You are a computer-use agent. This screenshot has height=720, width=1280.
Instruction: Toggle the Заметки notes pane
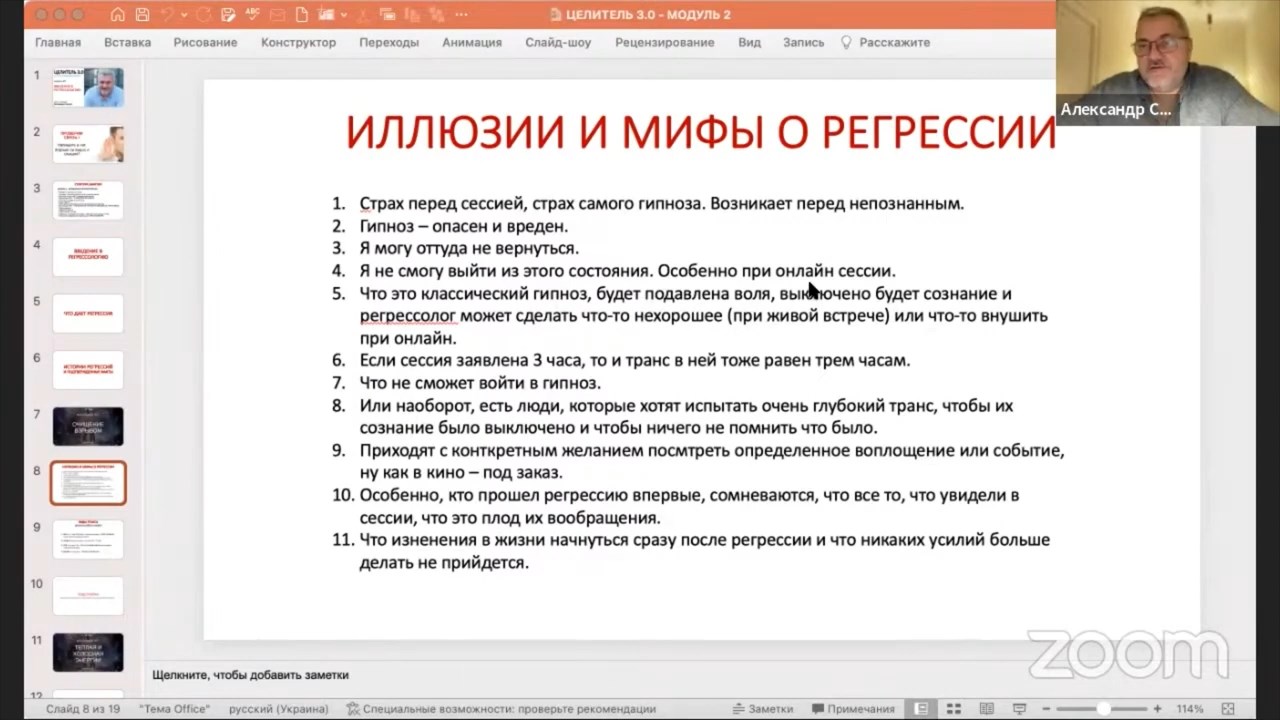click(x=763, y=709)
